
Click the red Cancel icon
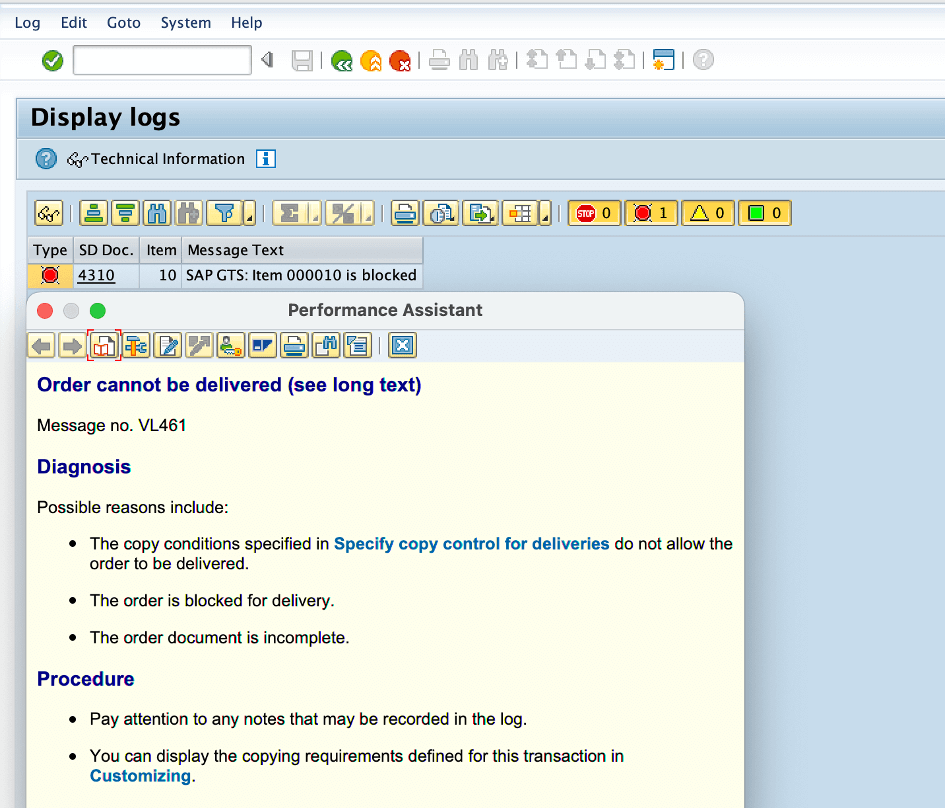(x=400, y=60)
